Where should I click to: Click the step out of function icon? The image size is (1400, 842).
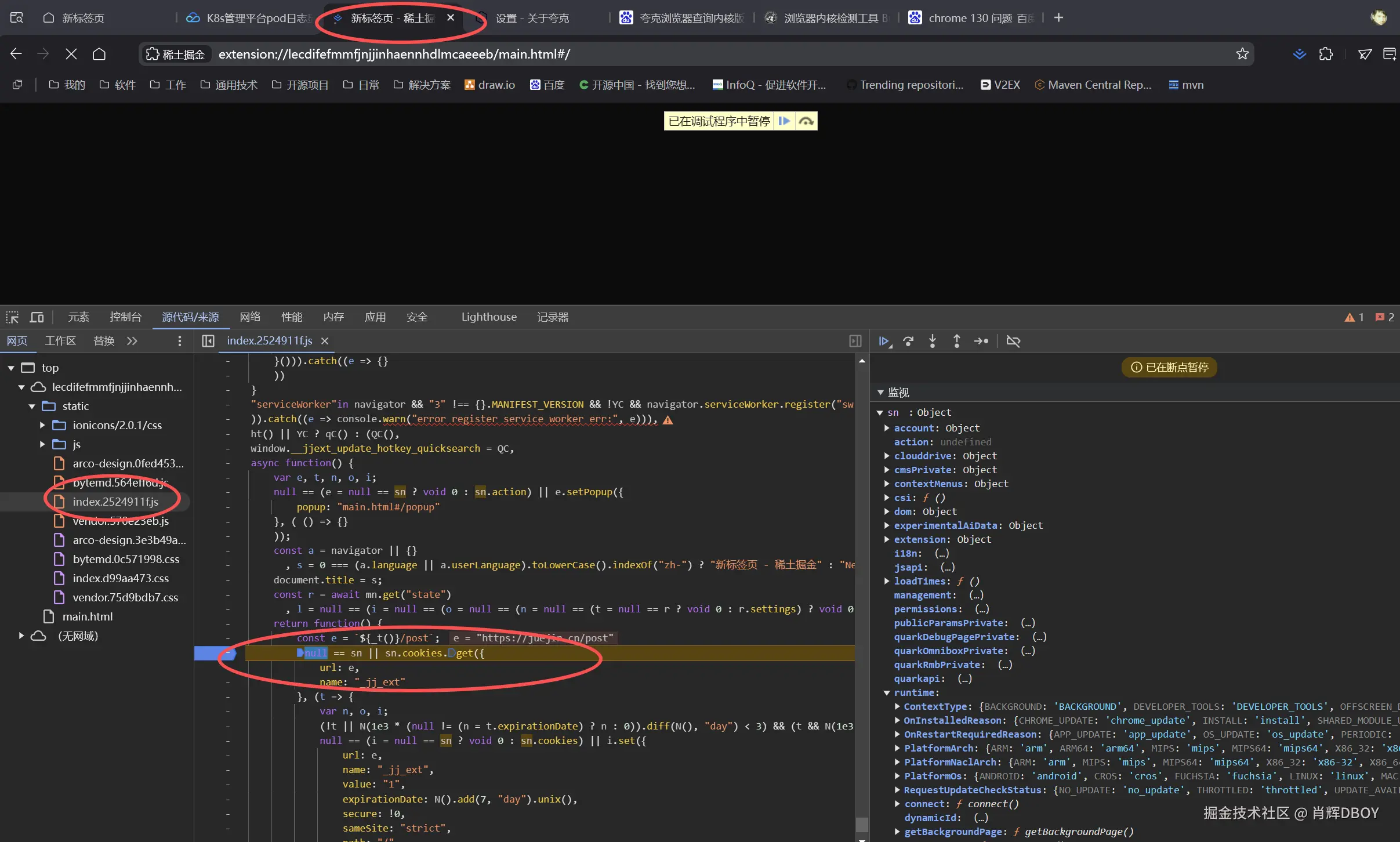pos(957,341)
